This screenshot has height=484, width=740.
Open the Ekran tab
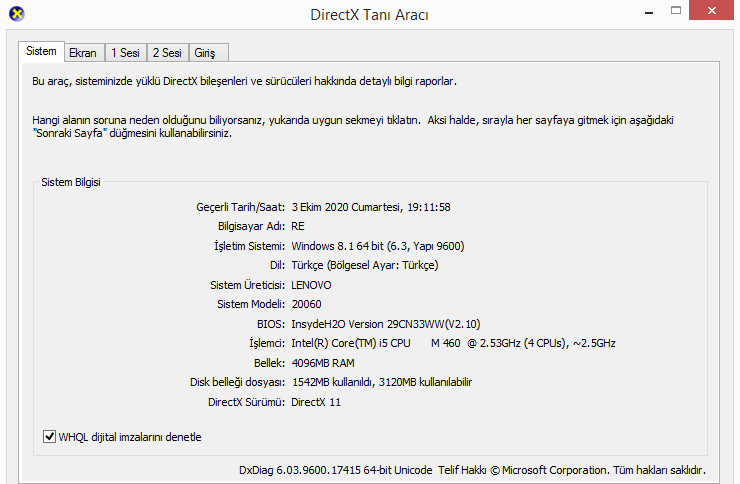click(83, 53)
